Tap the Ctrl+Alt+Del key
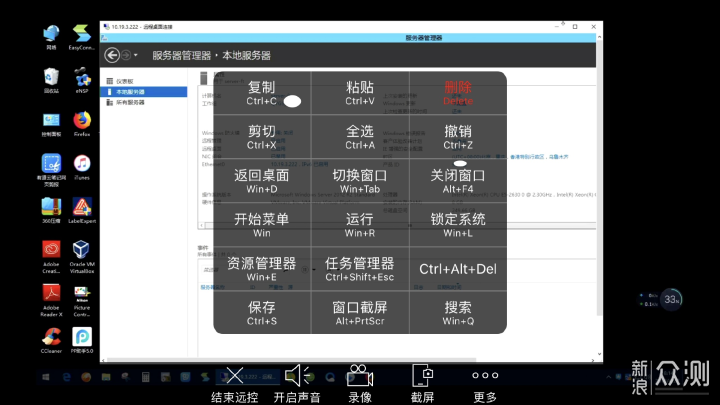720x405 pixels. [458, 269]
